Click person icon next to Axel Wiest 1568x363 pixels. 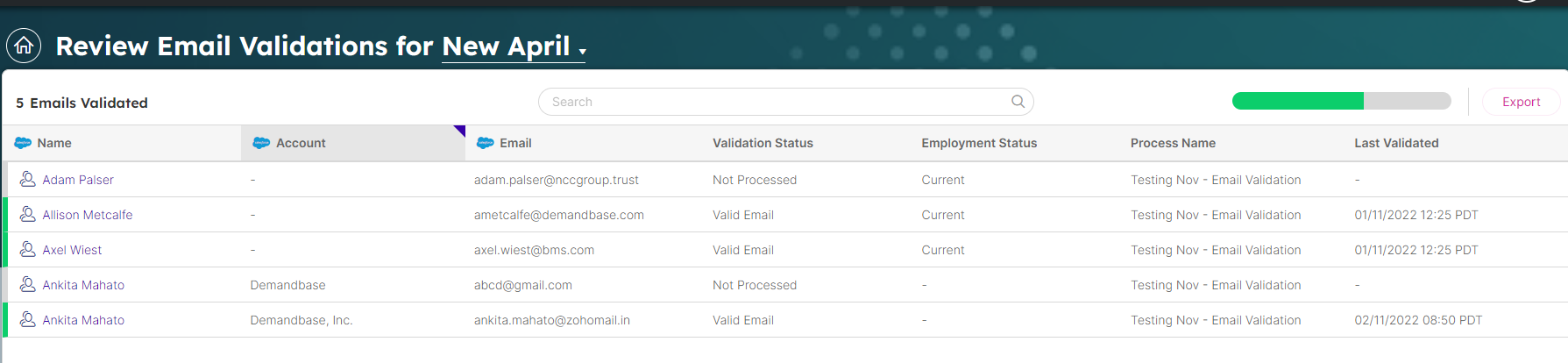pyautogui.click(x=28, y=249)
